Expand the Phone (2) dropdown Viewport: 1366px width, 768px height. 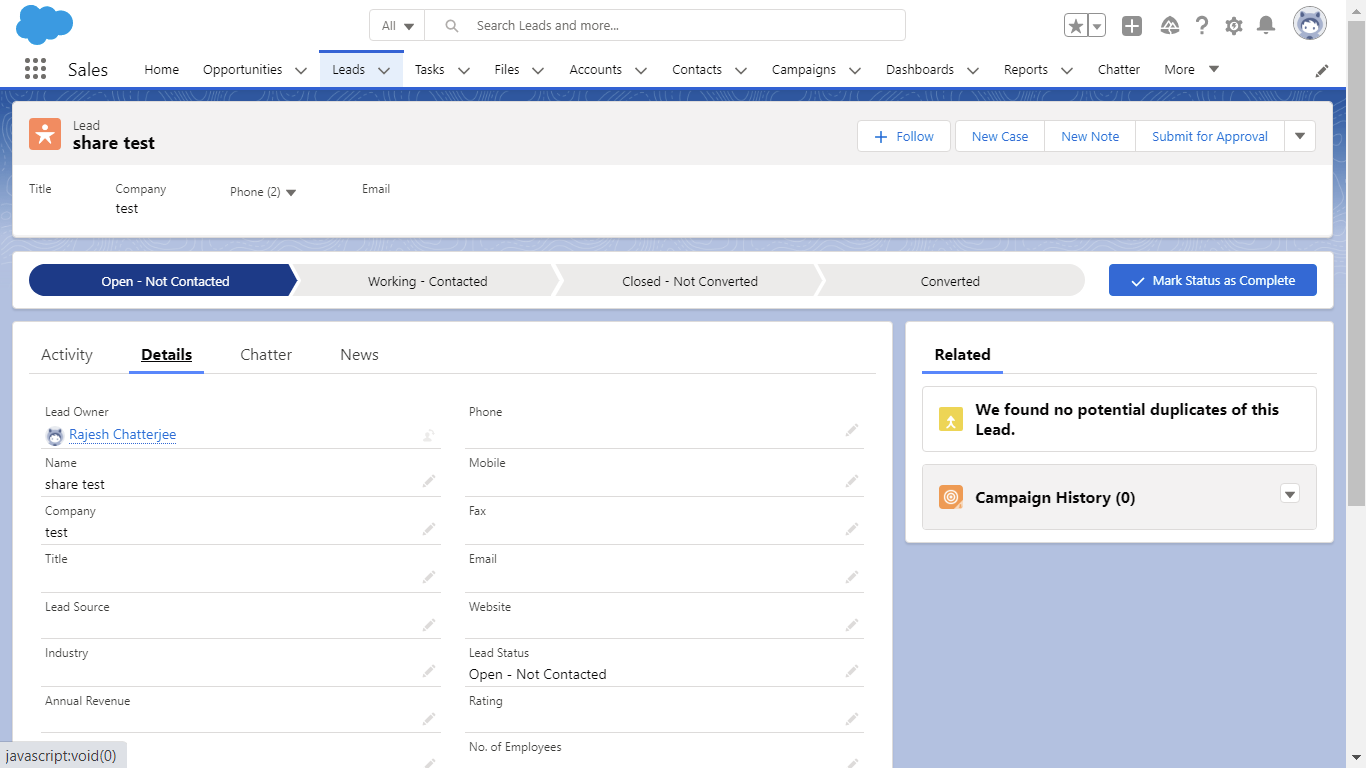point(291,192)
